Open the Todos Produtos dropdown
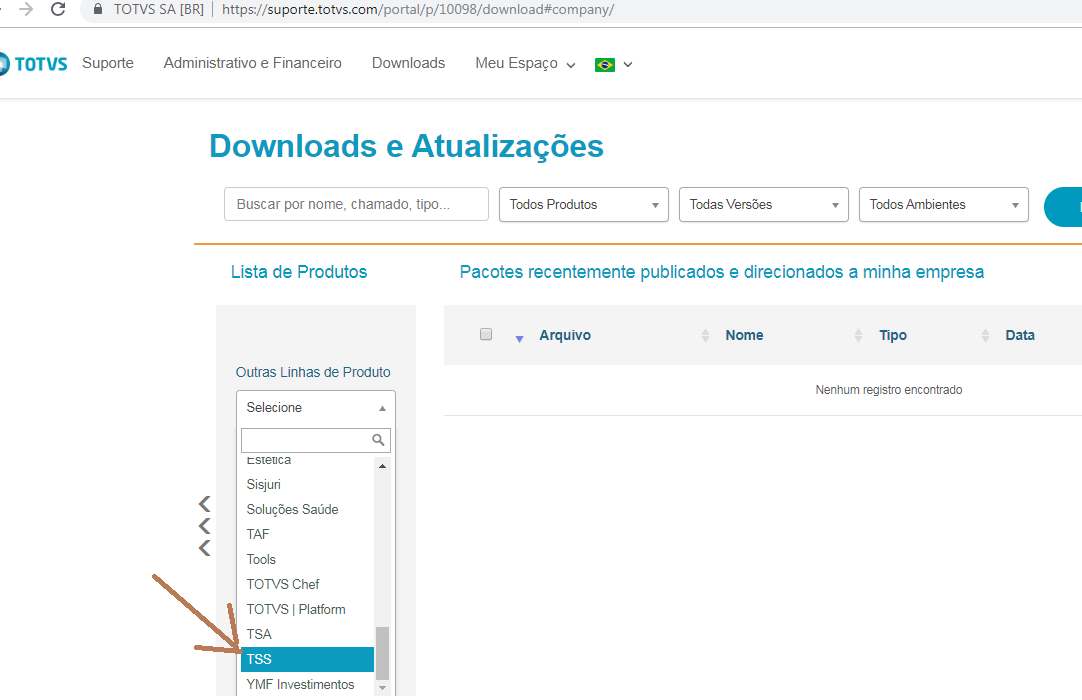 tap(584, 204)
